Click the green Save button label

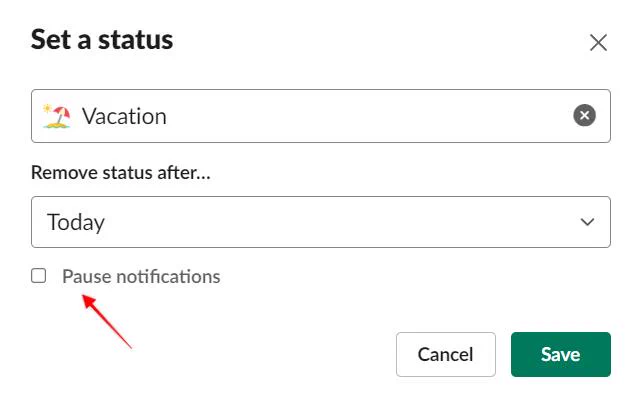(561, 354)
